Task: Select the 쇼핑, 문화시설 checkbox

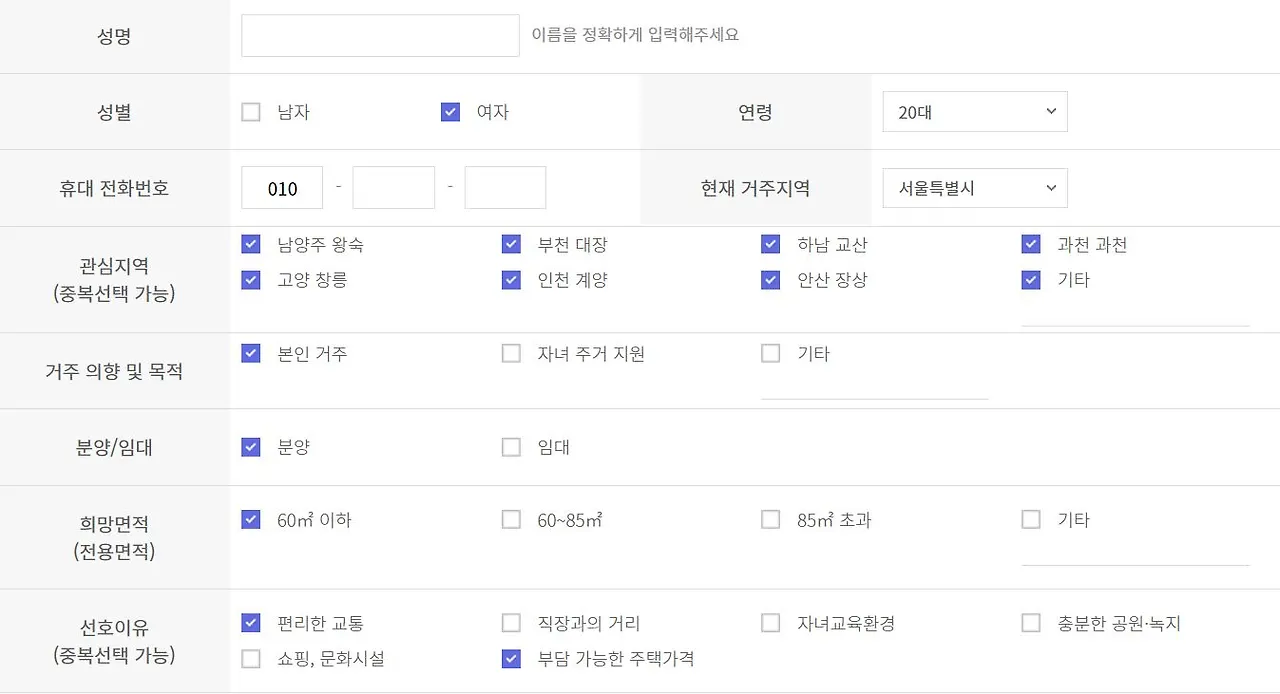Action: (x=251, y=659)
